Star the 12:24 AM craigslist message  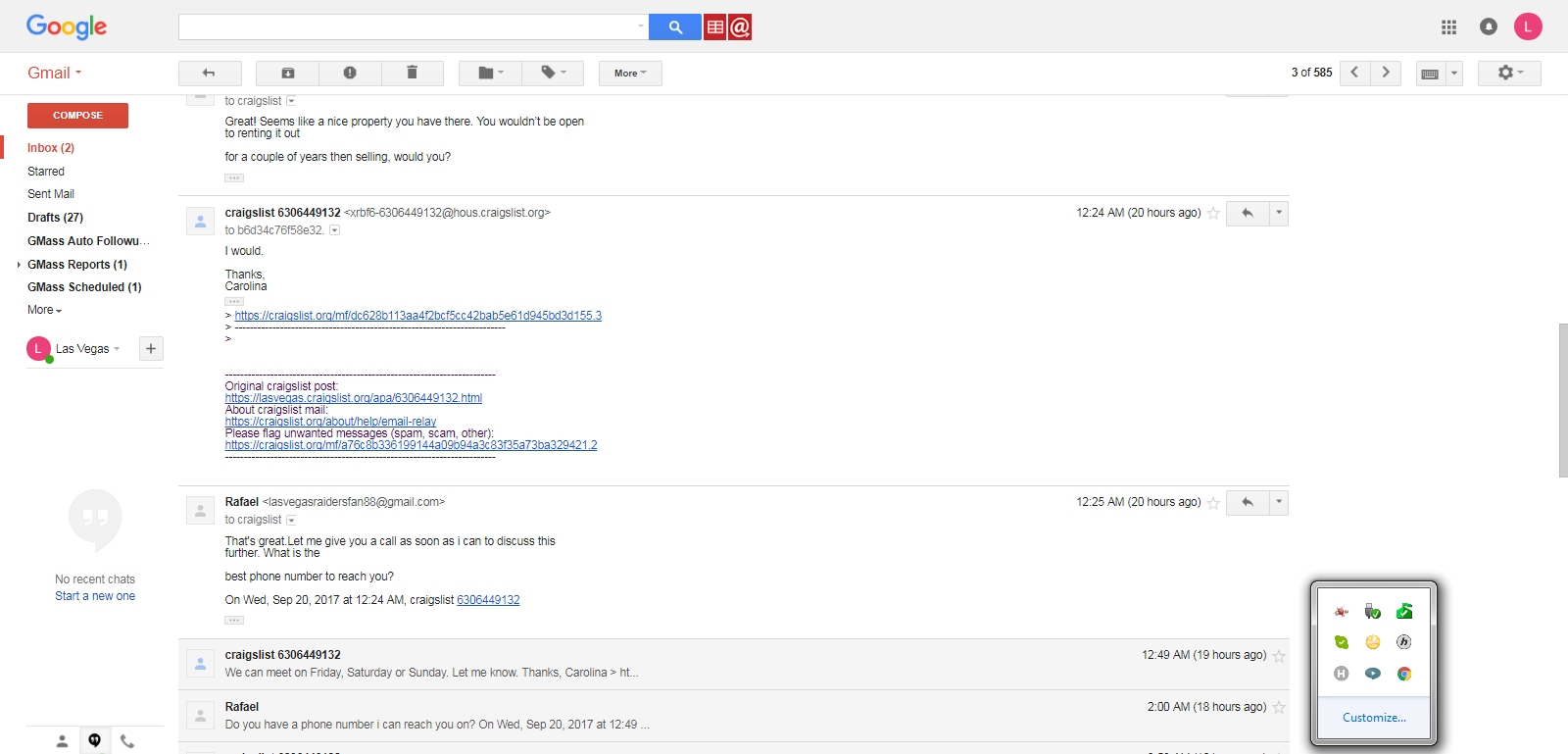(x=1213, y=214)
